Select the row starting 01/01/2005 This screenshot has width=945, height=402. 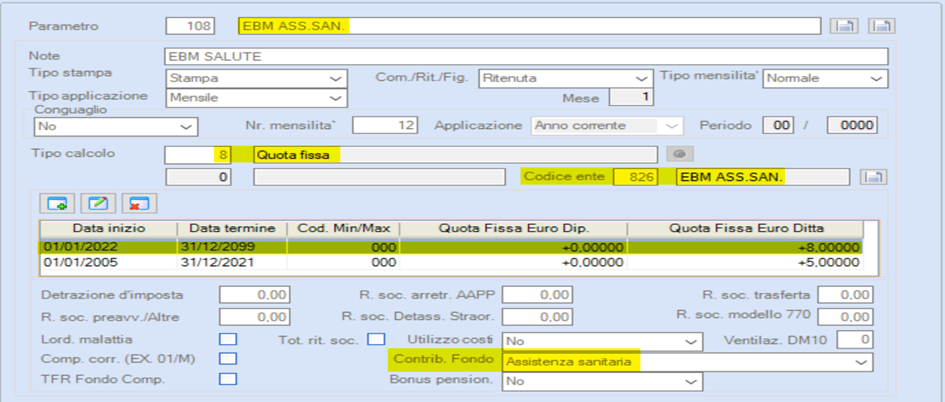451,262
